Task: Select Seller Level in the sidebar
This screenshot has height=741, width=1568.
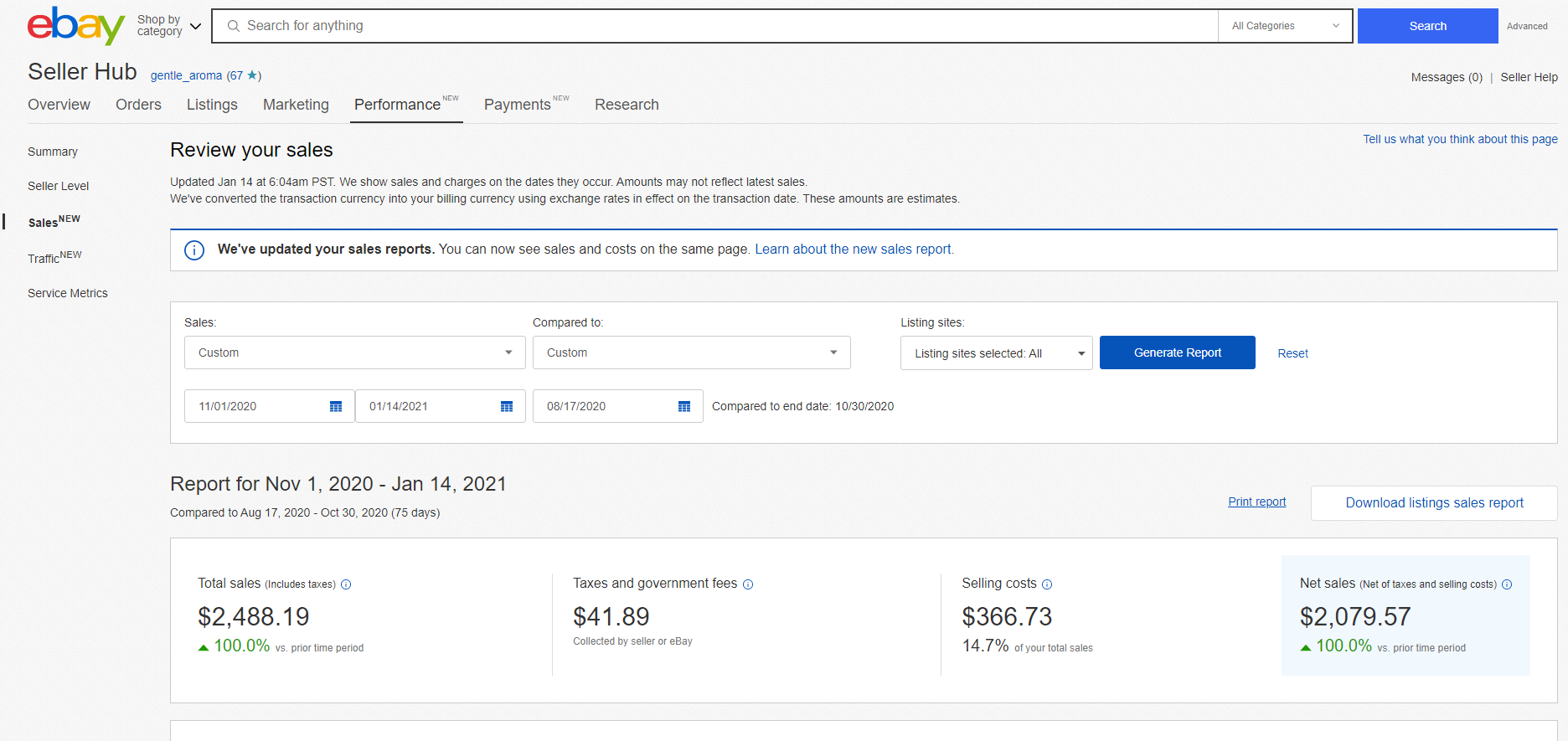Action: pos(58,186)
